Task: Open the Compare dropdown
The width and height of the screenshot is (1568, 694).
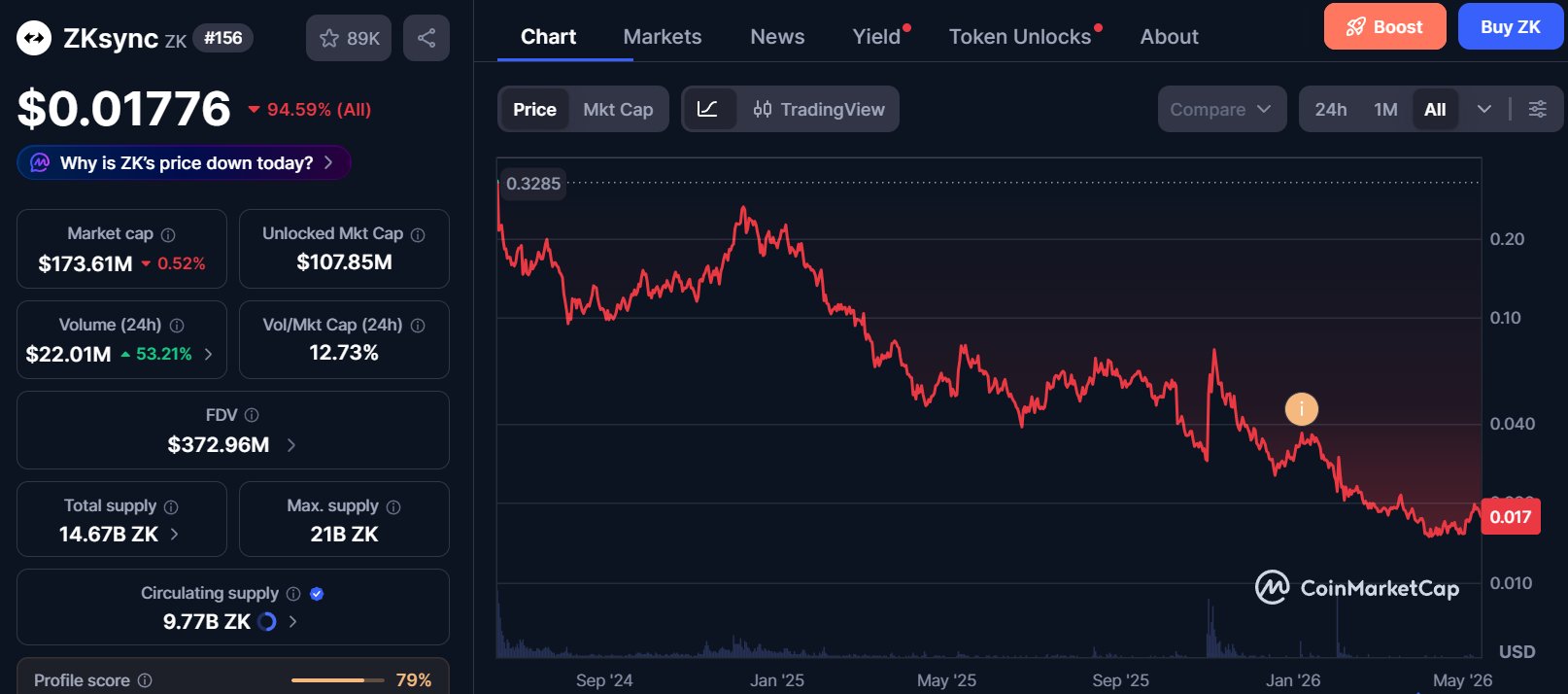Action: pos(1222,109)
